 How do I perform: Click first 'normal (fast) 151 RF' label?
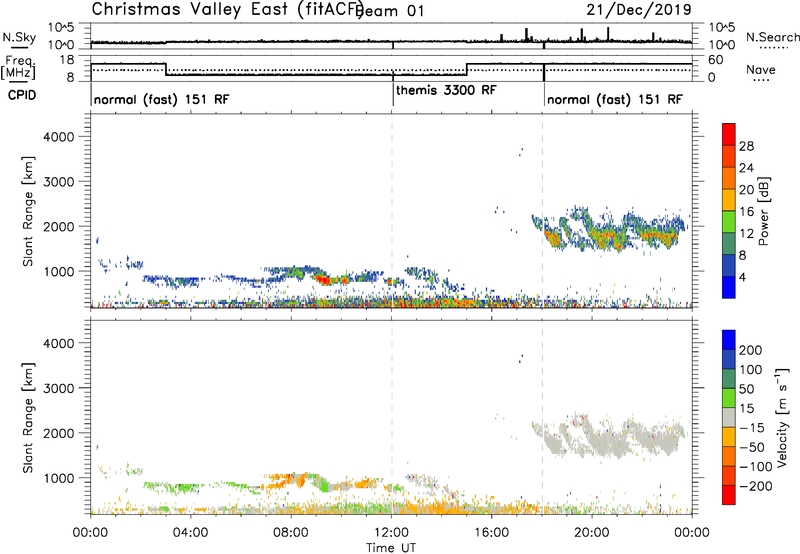pyautogui.click(x=161, y=99)
